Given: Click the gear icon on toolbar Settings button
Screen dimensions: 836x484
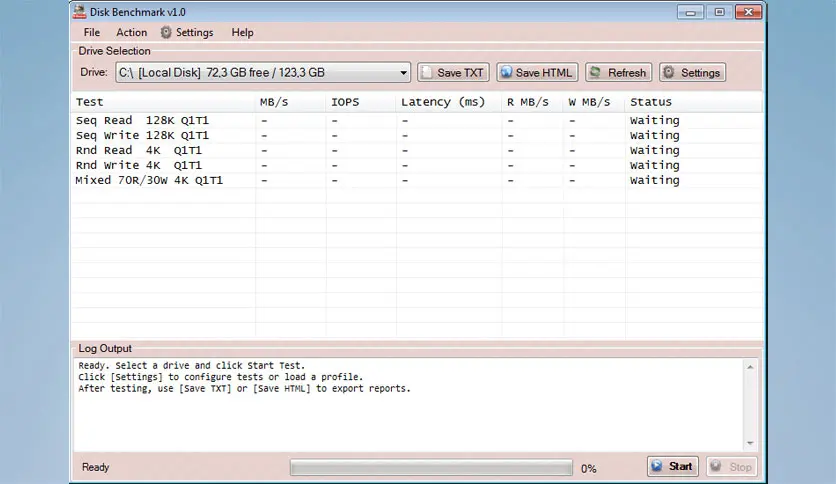Looking at the screenshot, I should (x=669, y=72).
